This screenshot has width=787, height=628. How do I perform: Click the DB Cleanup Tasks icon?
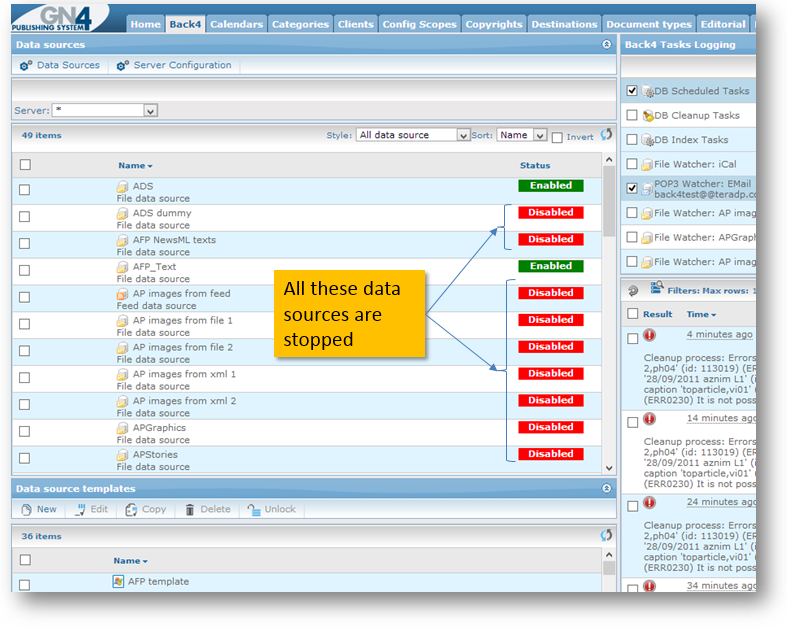[x=647, y=116]
